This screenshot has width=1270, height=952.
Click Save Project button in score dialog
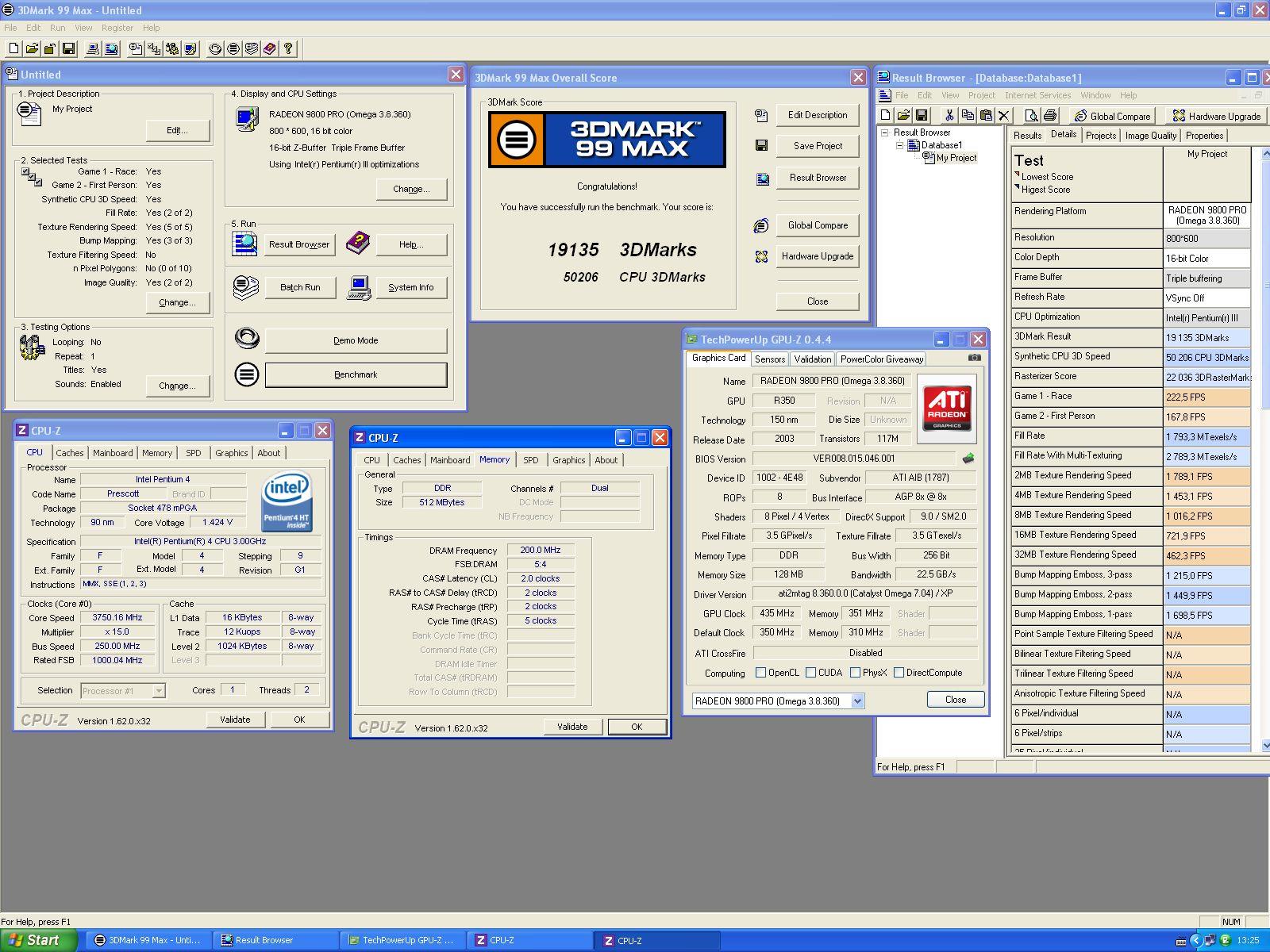(818, 146)
